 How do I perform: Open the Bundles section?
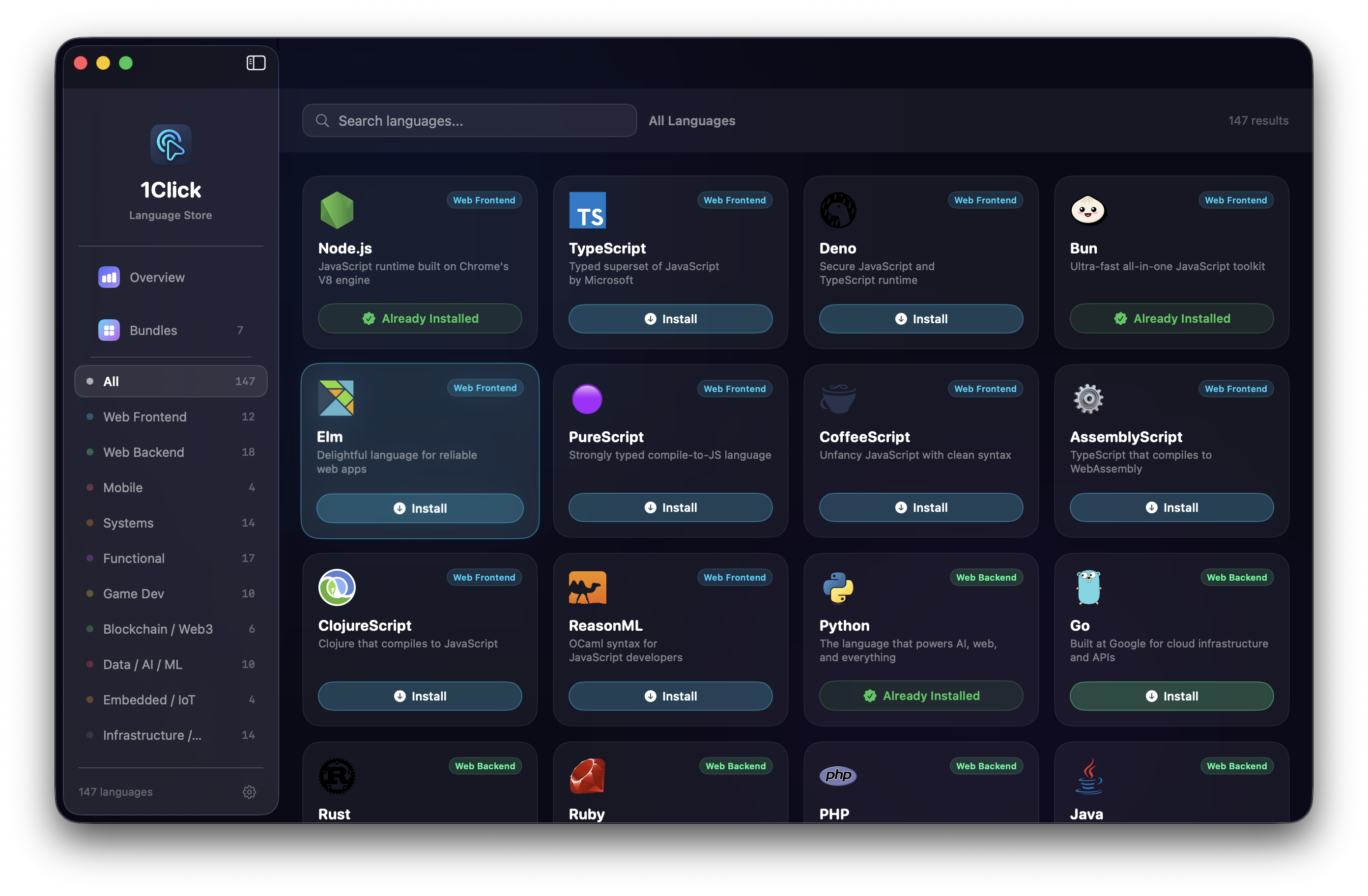coord(171,331)
